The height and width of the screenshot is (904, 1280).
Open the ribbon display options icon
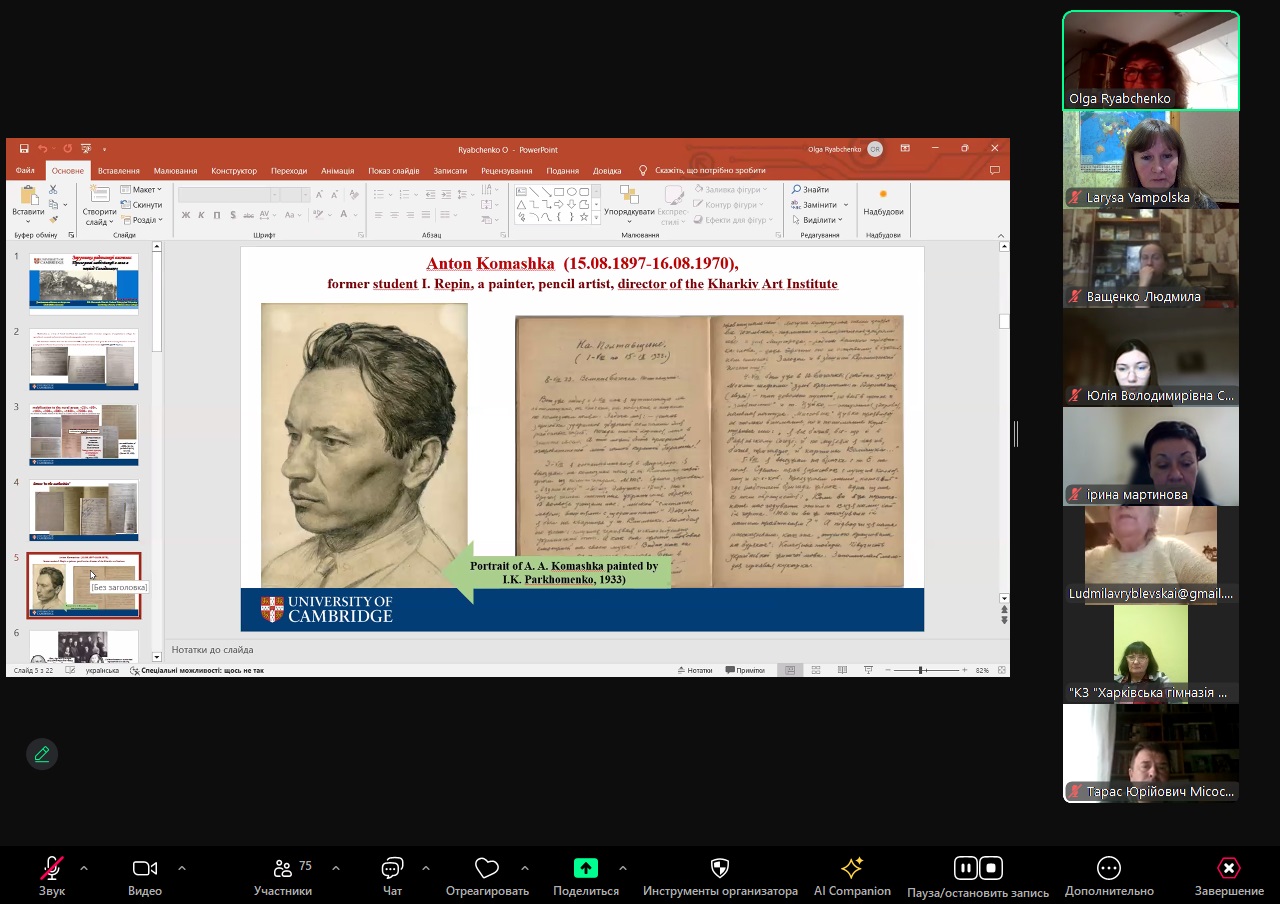(905, 149)
